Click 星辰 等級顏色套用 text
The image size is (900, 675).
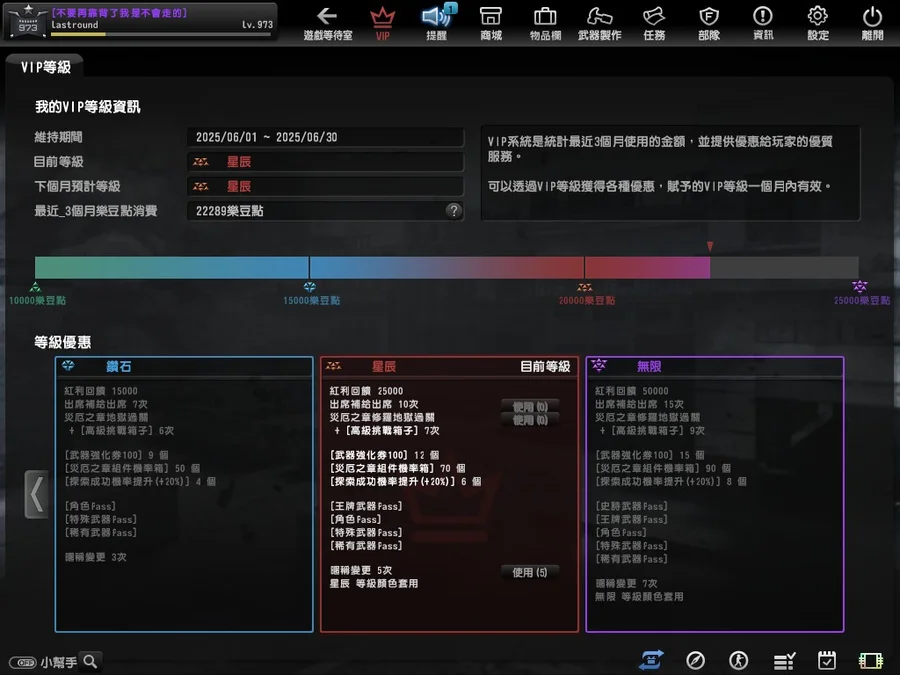tap(374, 583)
